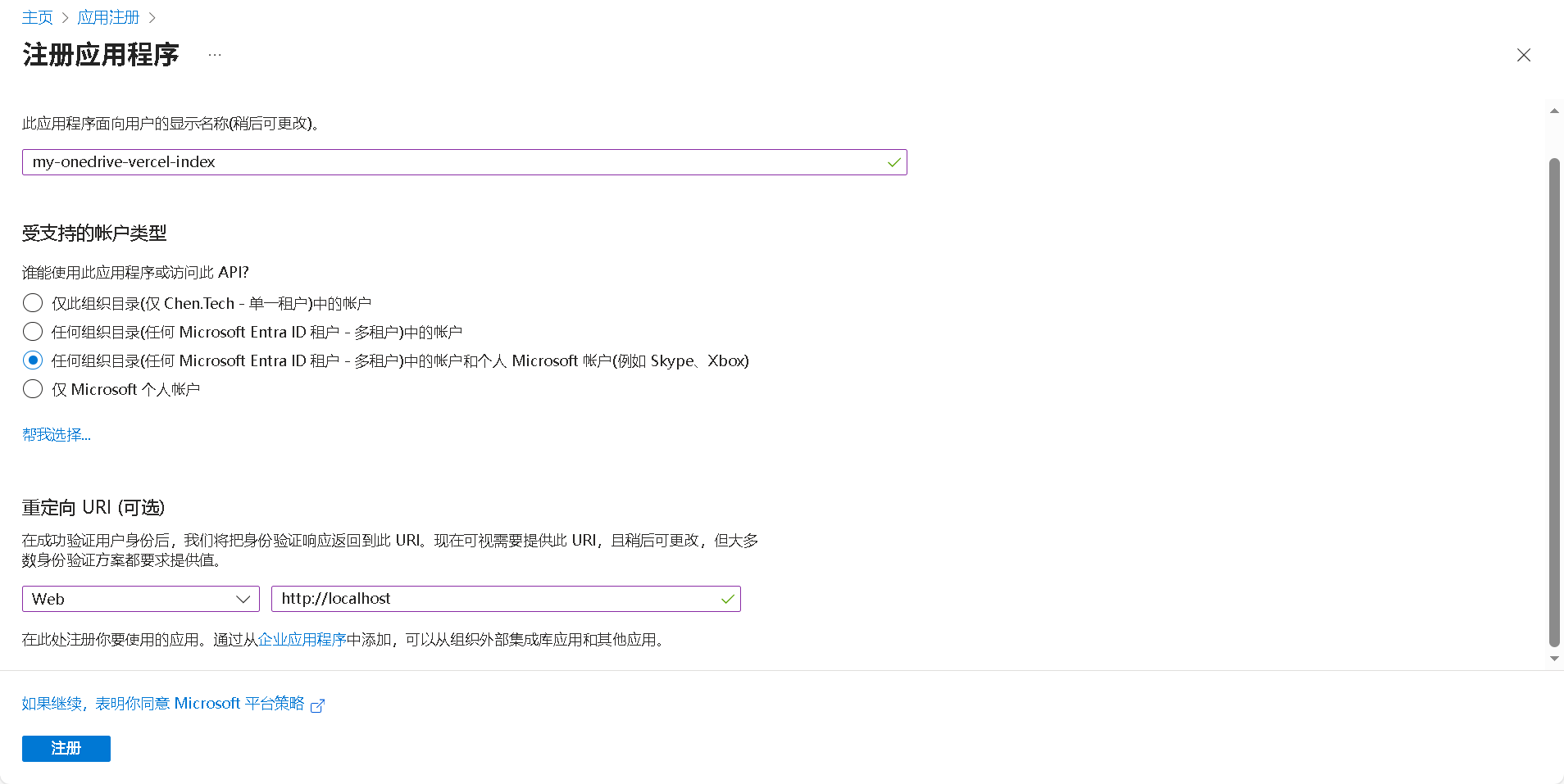
Task: Select 仅 Microsoft 个人帐户 radio option
Action: click(33, 389)
